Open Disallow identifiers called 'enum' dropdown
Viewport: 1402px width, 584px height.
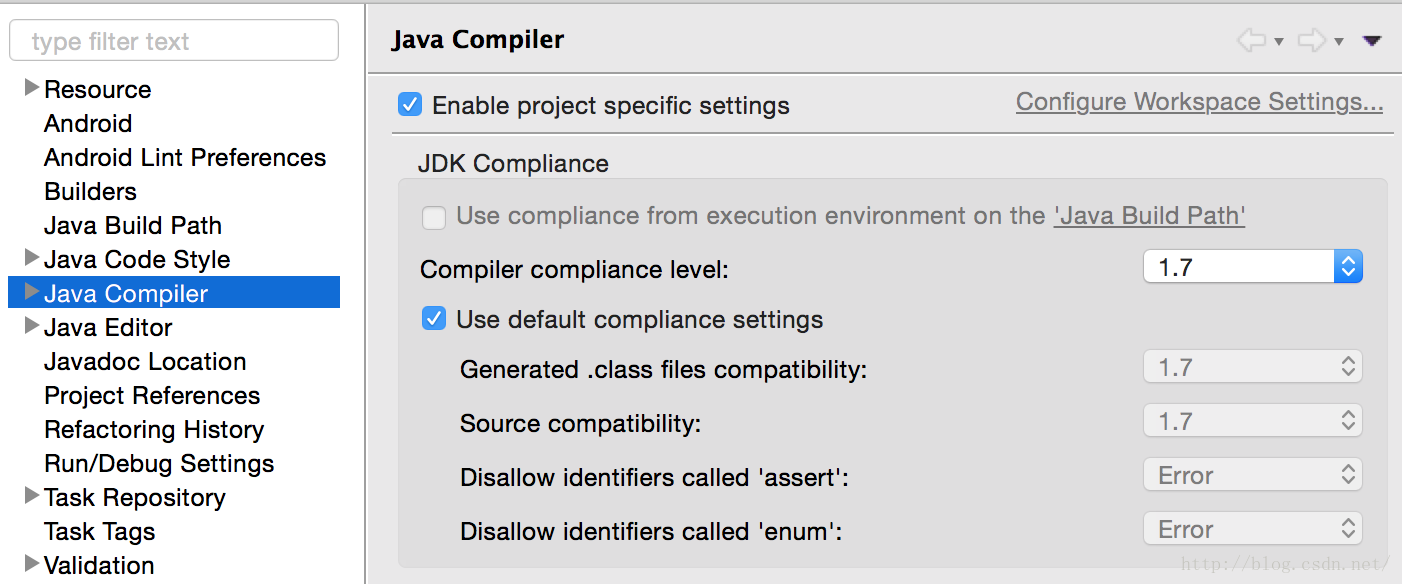[x=1253, y=529]
